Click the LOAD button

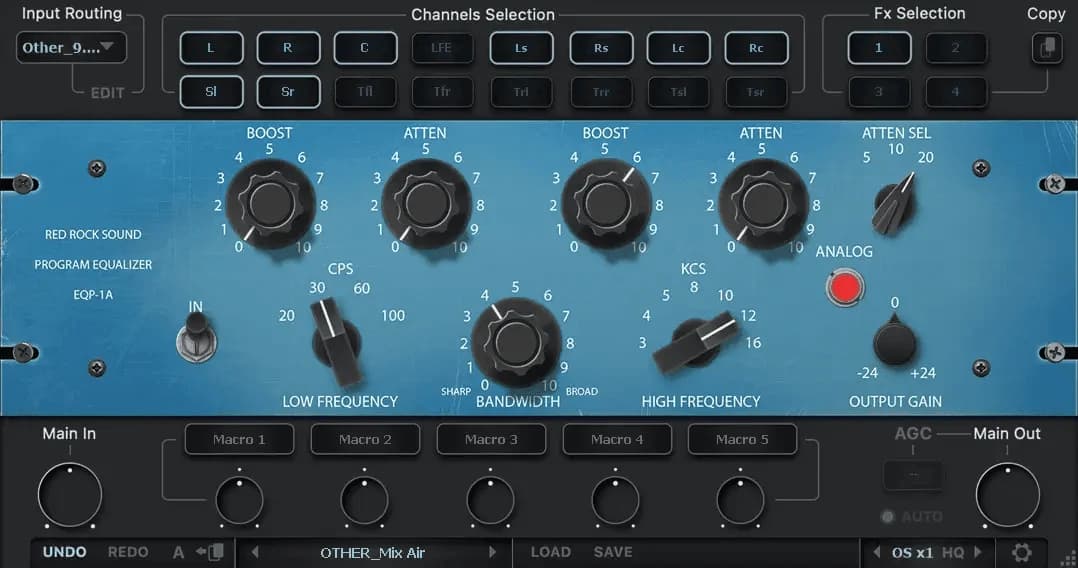(x=550, y=552)
